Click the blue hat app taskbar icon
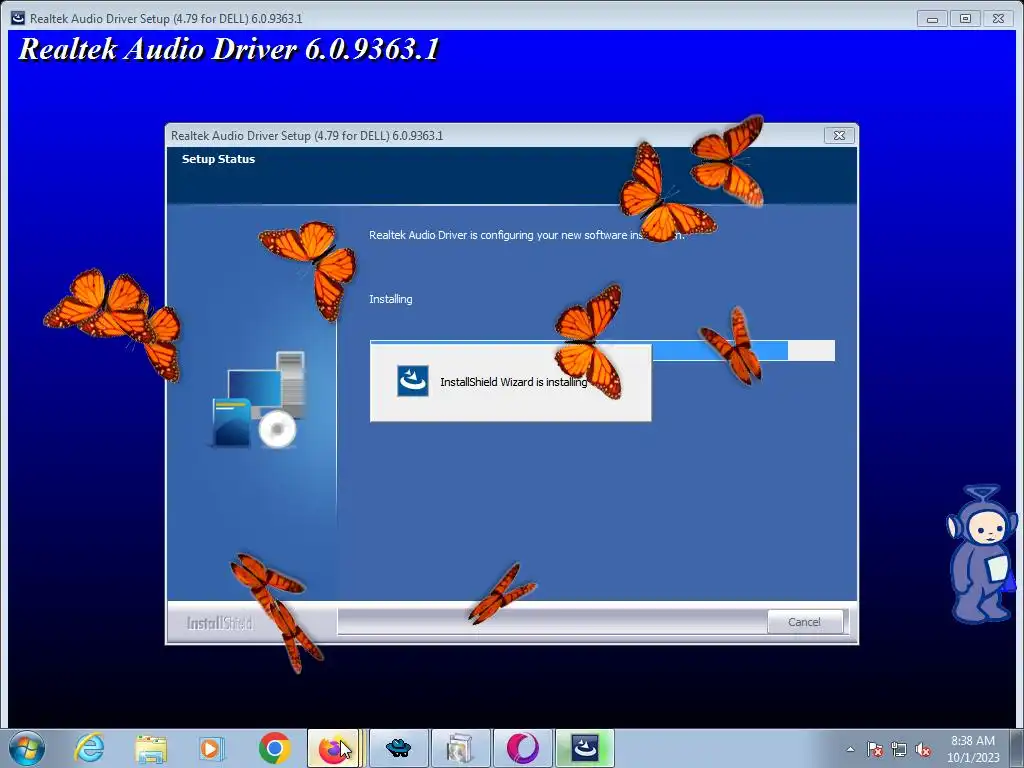 398,748
